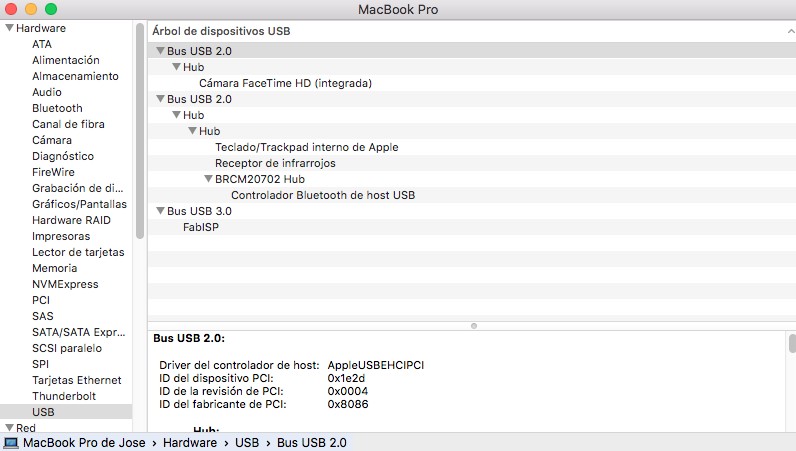Click the details pane scrollbar thumb
This screenshot has height=451, width=796.
tap(792, 343)
